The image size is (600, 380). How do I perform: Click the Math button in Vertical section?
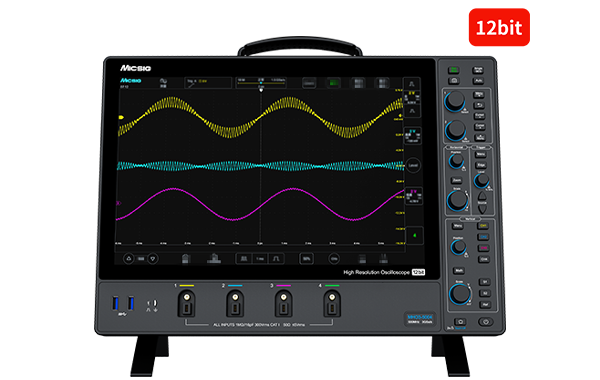(x=459, y=271)
